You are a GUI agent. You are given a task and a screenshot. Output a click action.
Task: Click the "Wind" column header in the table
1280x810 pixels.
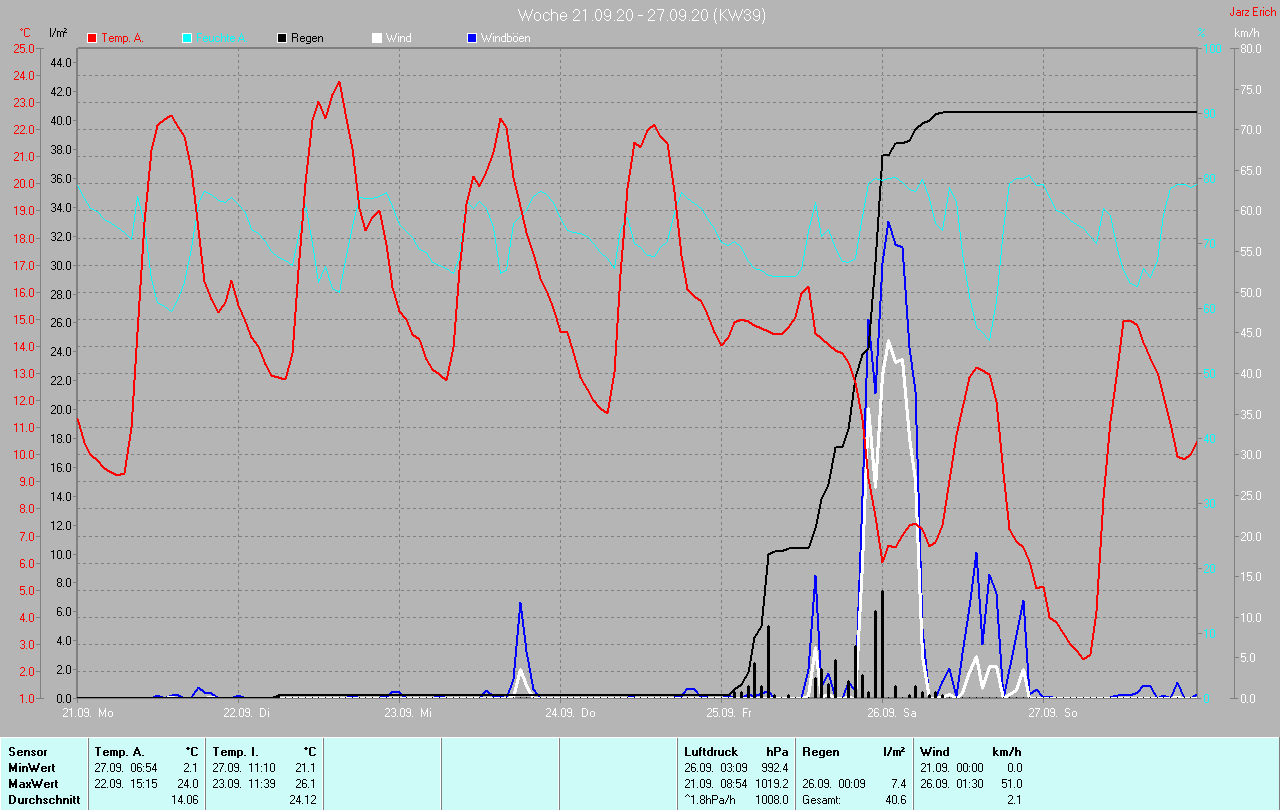(935, 752)
